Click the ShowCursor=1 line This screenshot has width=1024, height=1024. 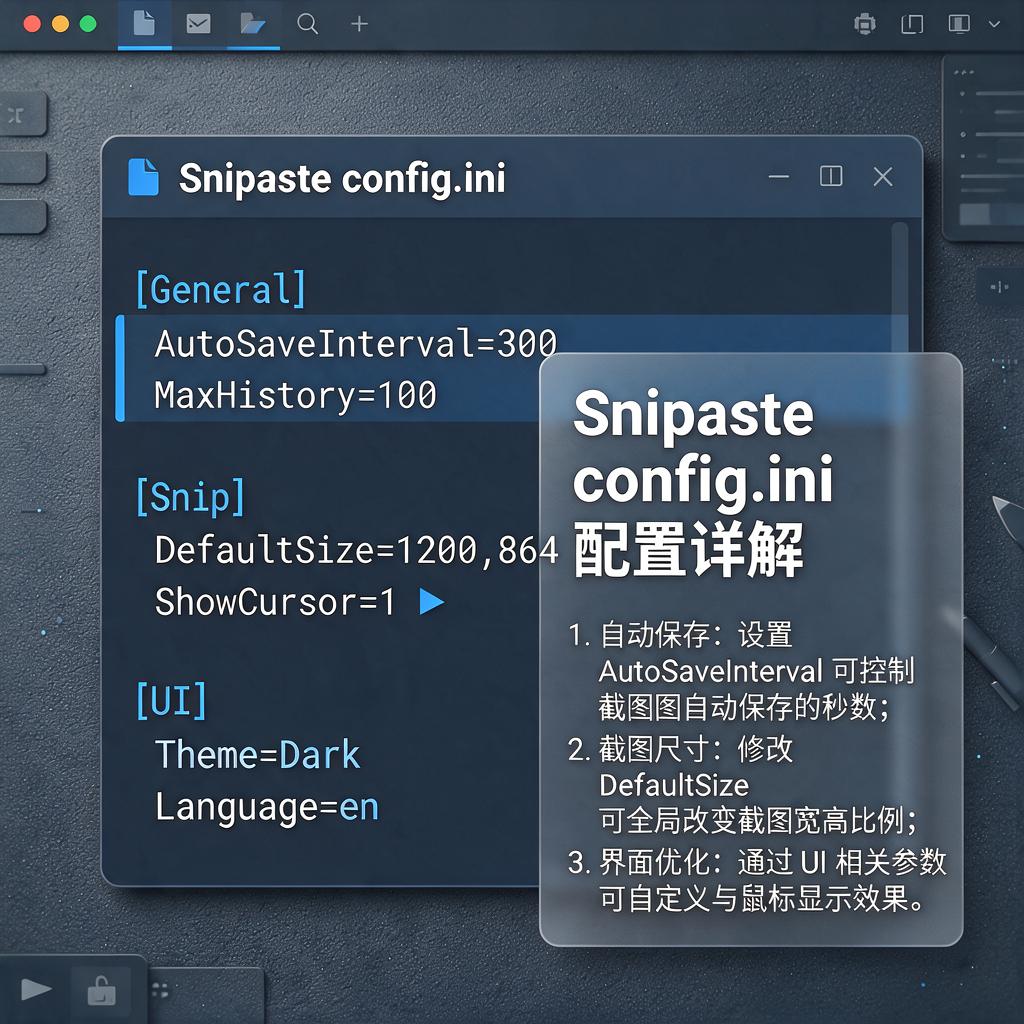click(275, 601)
